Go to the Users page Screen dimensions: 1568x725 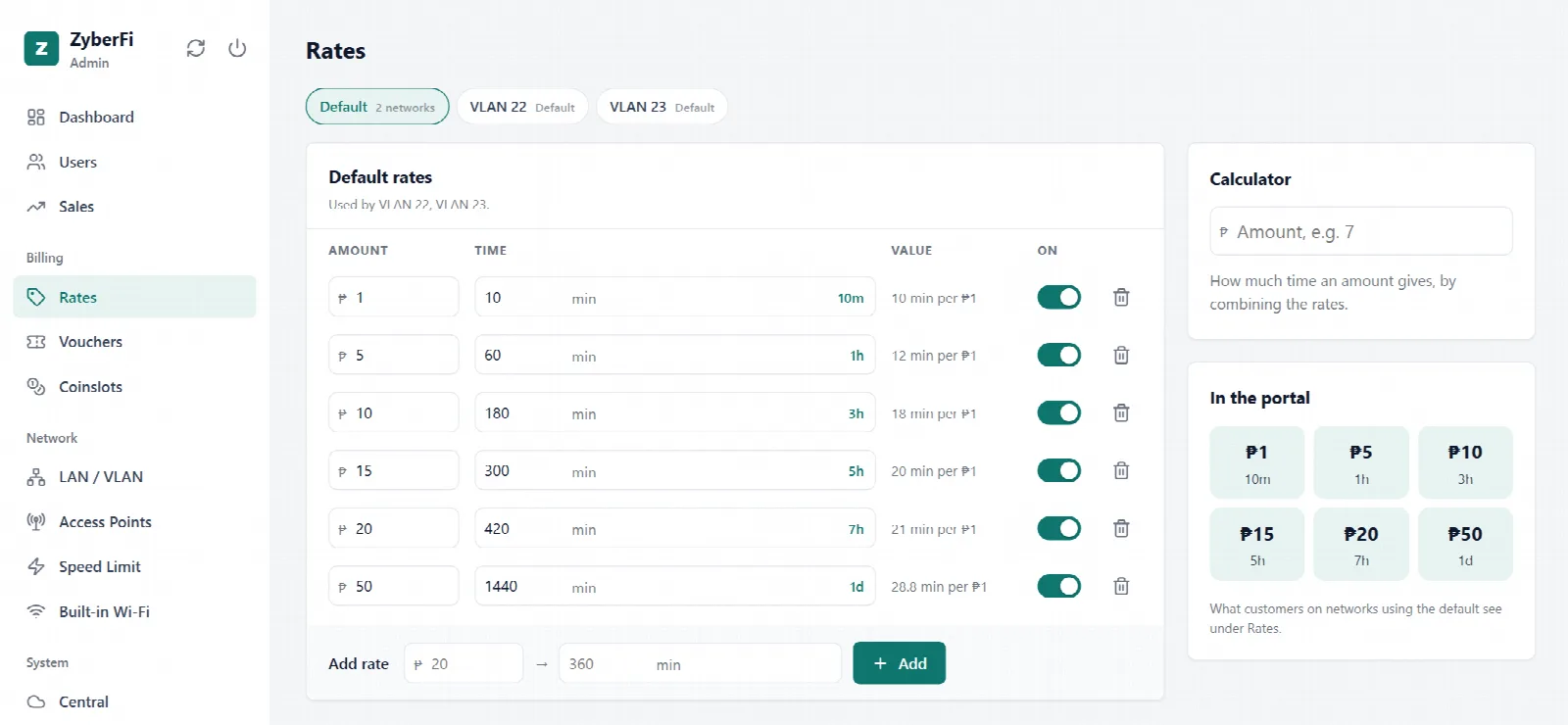click(x=134, y=162)
